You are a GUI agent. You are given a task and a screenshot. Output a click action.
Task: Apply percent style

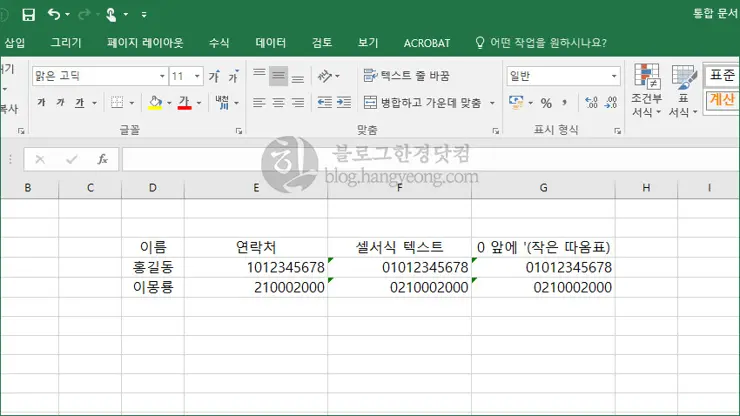coord(547,103)
